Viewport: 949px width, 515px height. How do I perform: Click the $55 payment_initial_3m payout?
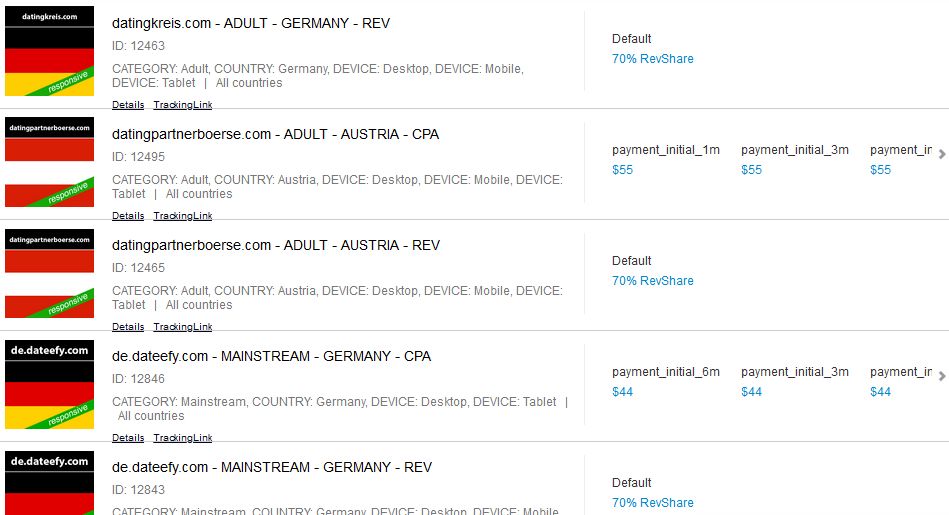[752, 170]
